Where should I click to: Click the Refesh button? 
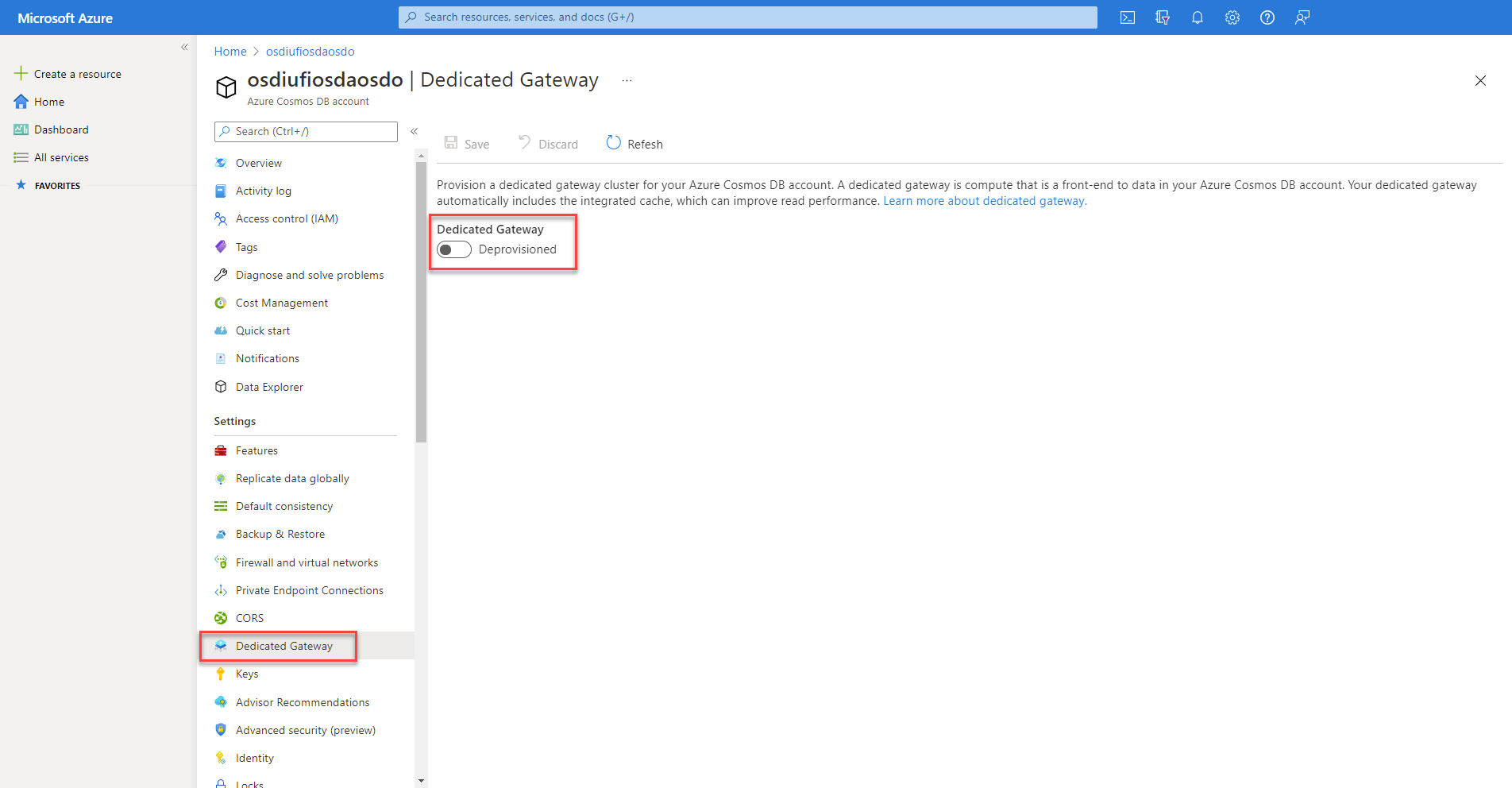tap(634, 144)
